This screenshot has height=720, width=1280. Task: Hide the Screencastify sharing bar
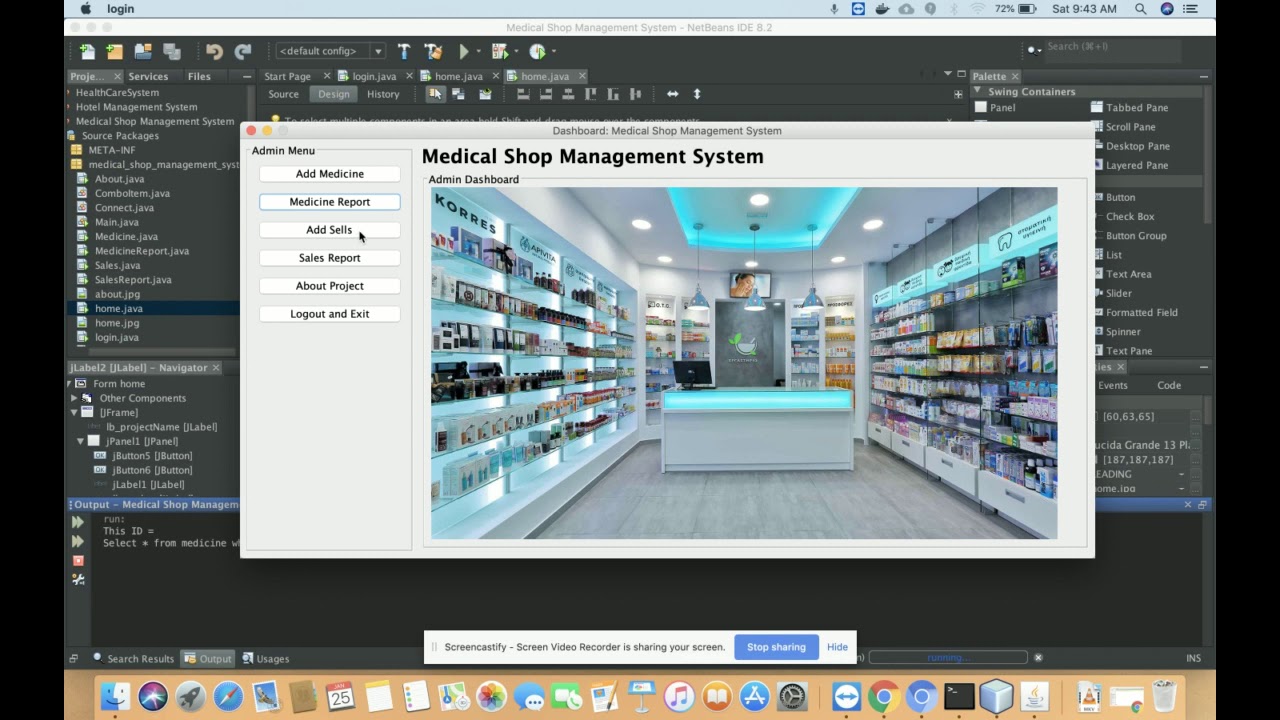[837, 647]
